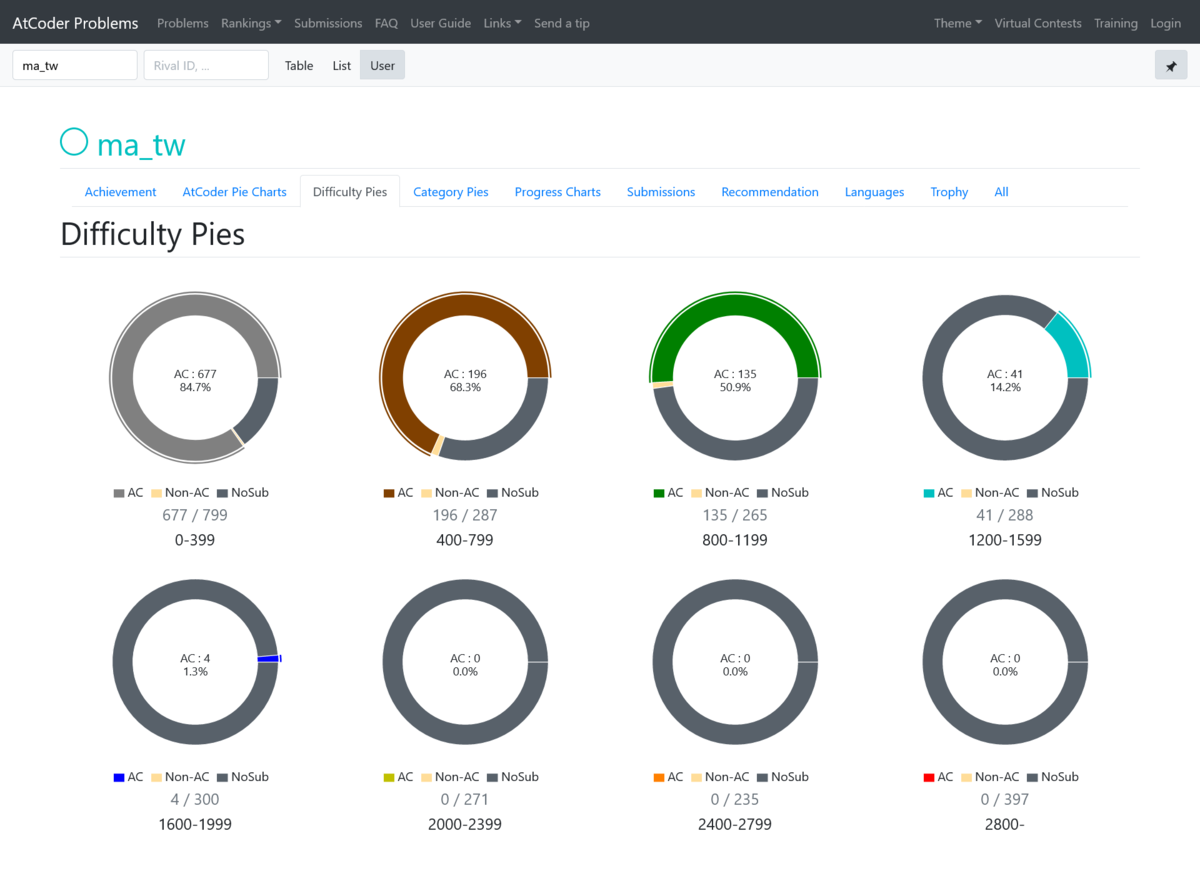
Task: Open the Languages tab
Action: pos(874,192)
